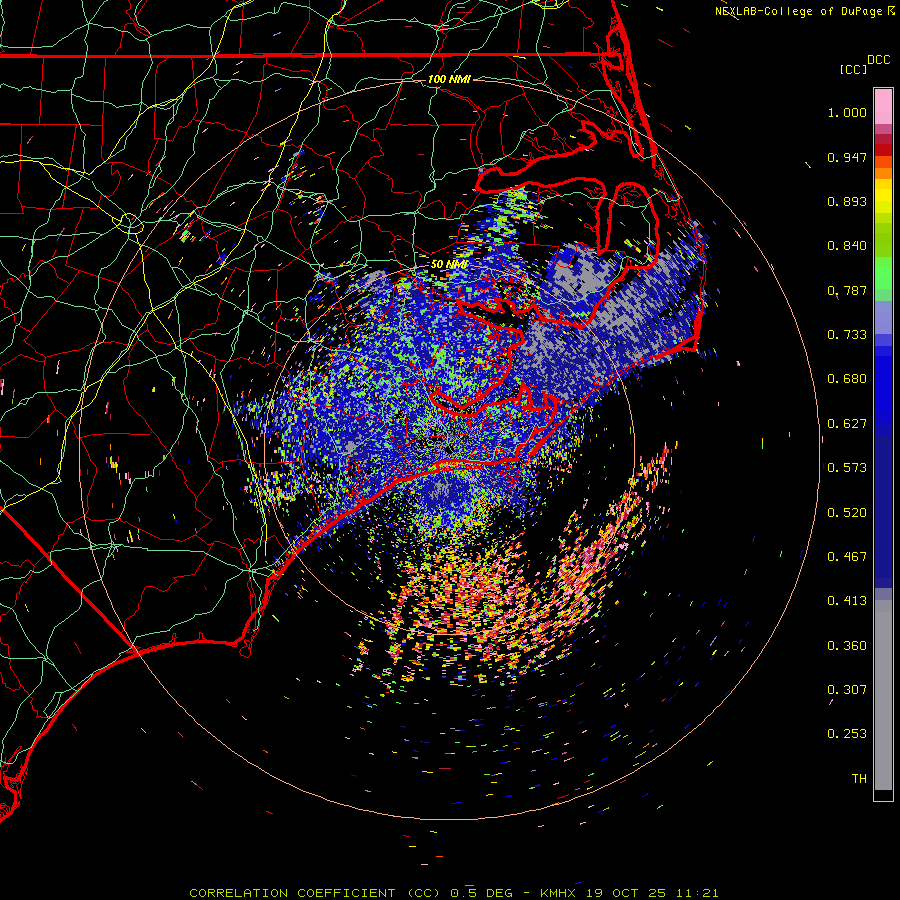Screen dimensions: 900x900
Task: Click the 0.947 legend value
Action: point(847,157)
